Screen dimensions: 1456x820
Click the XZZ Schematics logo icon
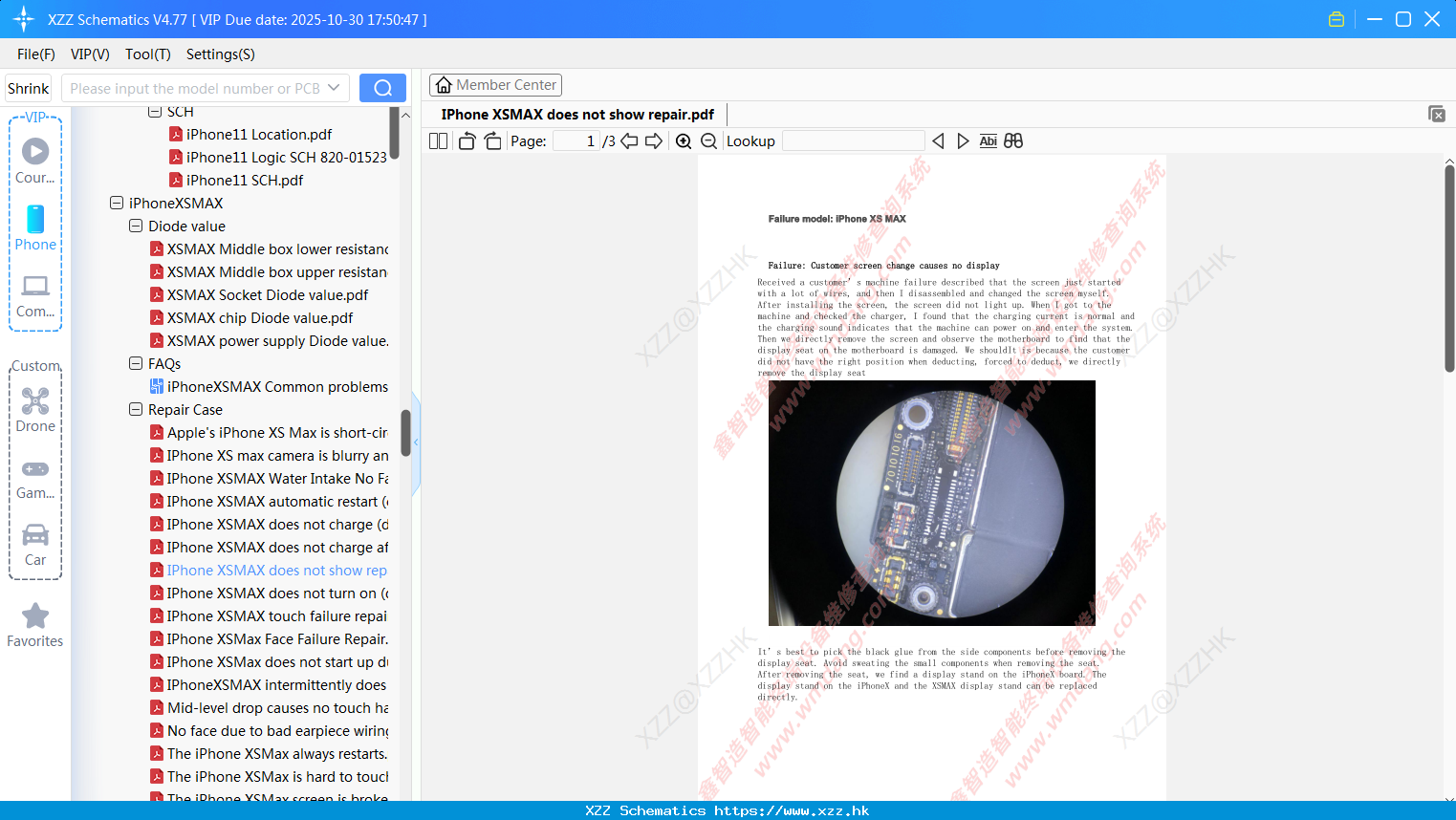tap(24, 19)
